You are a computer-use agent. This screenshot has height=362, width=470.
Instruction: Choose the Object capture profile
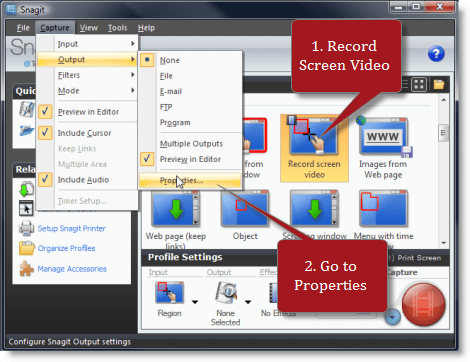245,216
